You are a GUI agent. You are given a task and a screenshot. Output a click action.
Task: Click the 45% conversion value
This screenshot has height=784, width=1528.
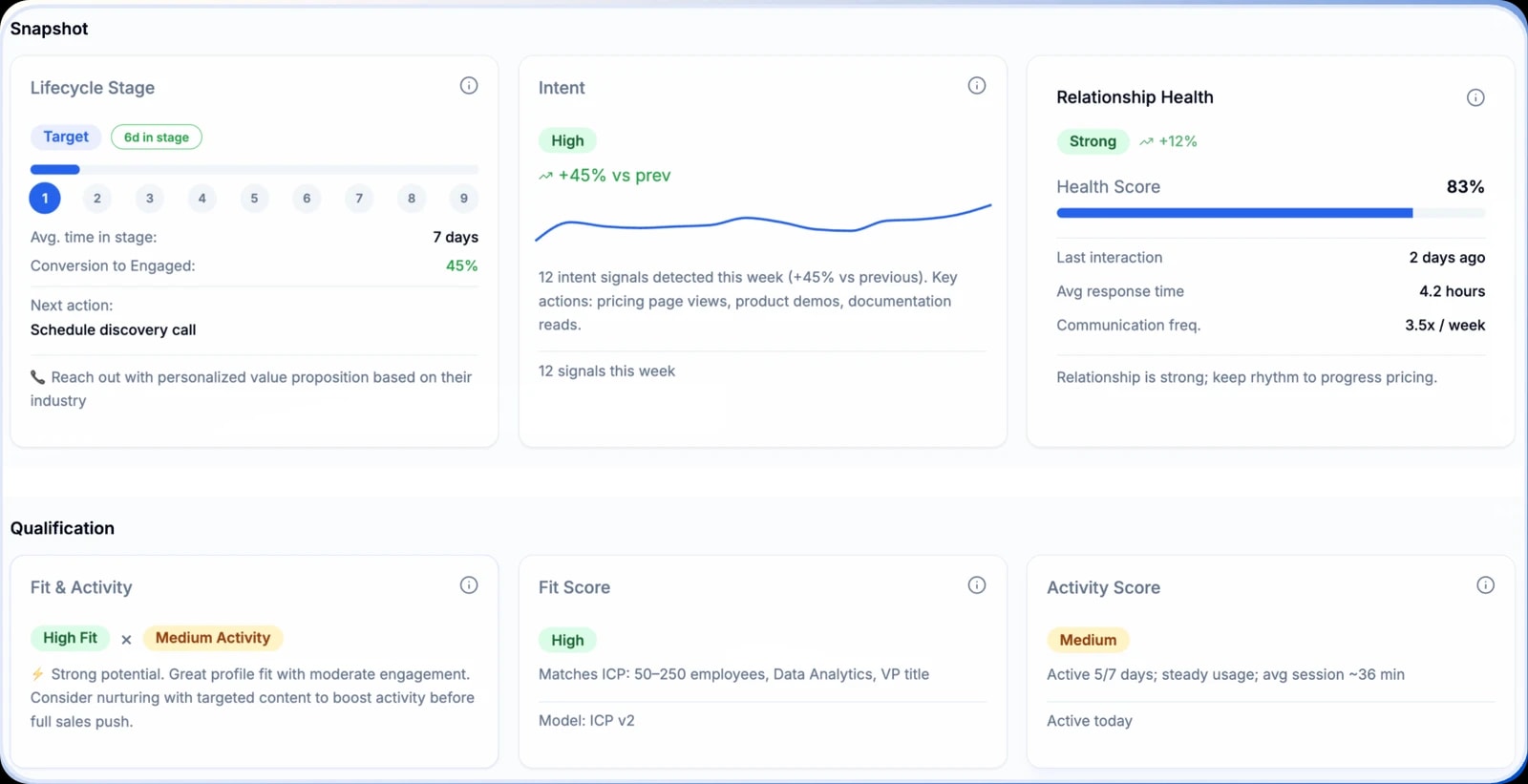[x=462, y=266]
